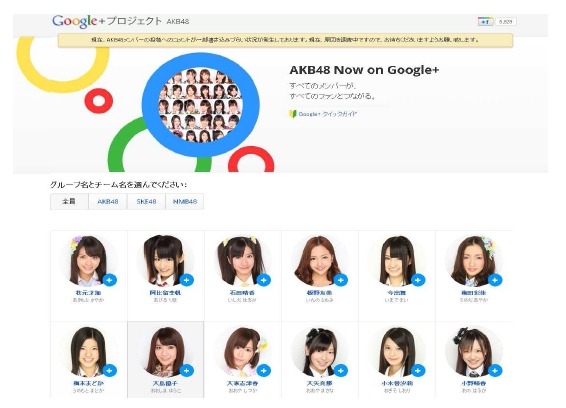Viewport: 566px width, 408px height.
Task: Select the 全員 (all members) tab
Action: [69, 201]
